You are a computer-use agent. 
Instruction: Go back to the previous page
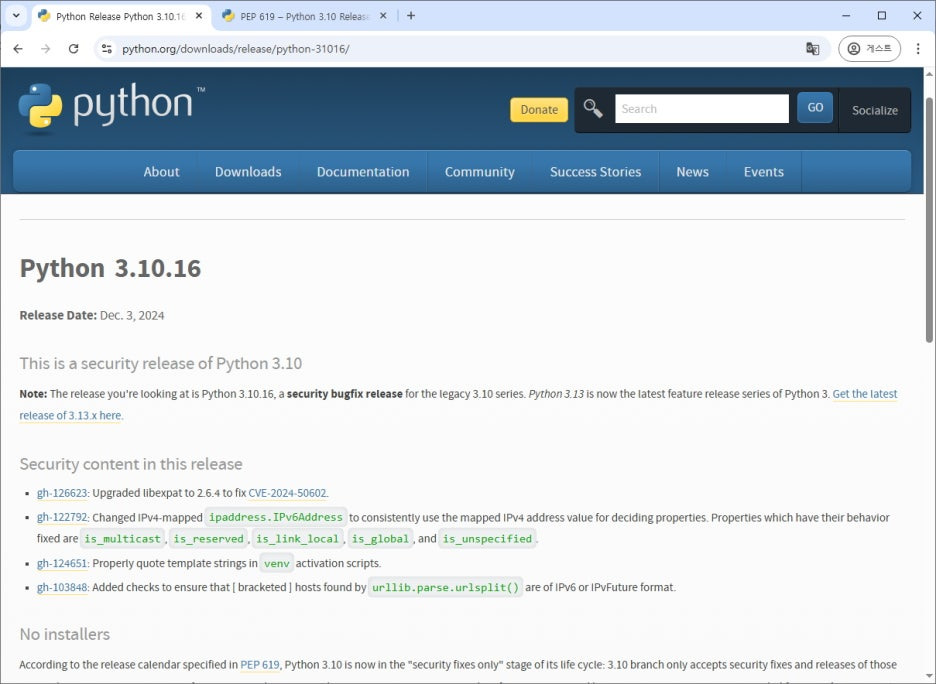point(18,49)
